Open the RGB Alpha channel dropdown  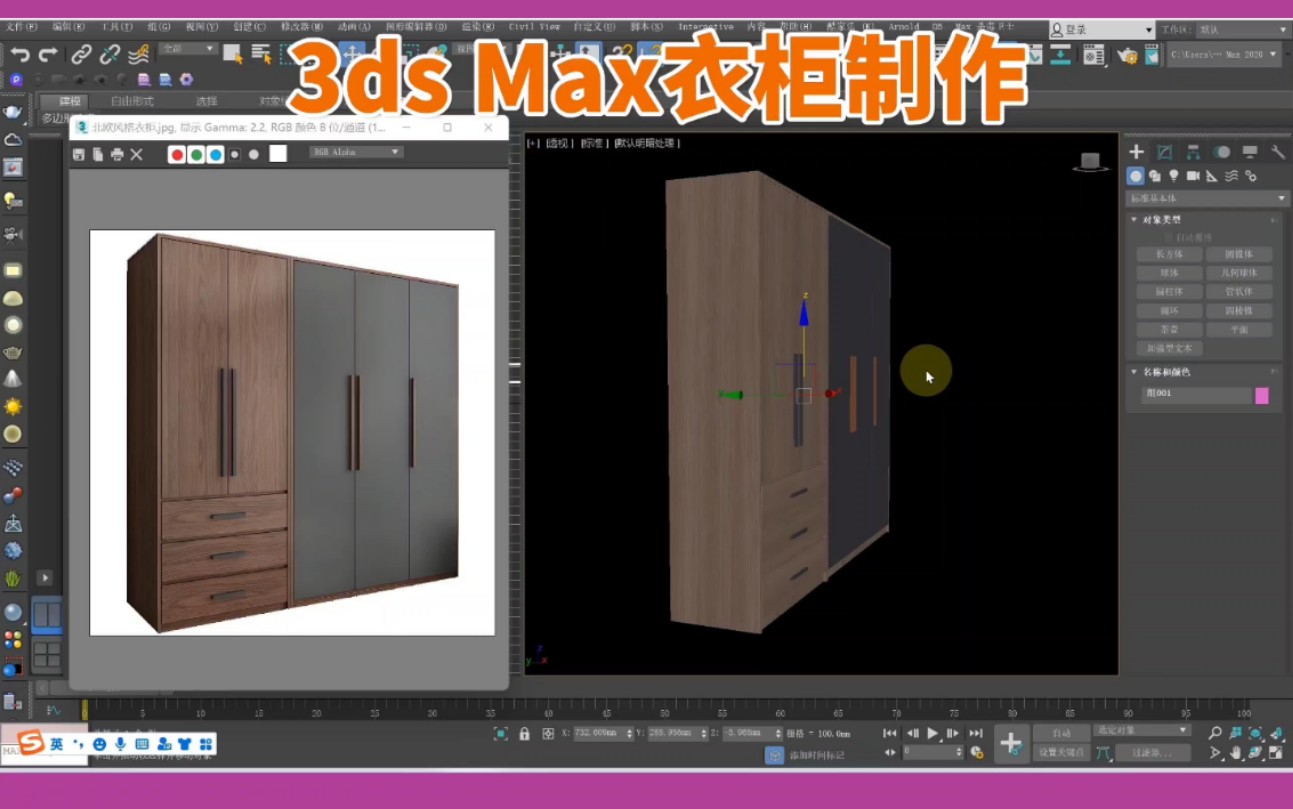(355, 152)
